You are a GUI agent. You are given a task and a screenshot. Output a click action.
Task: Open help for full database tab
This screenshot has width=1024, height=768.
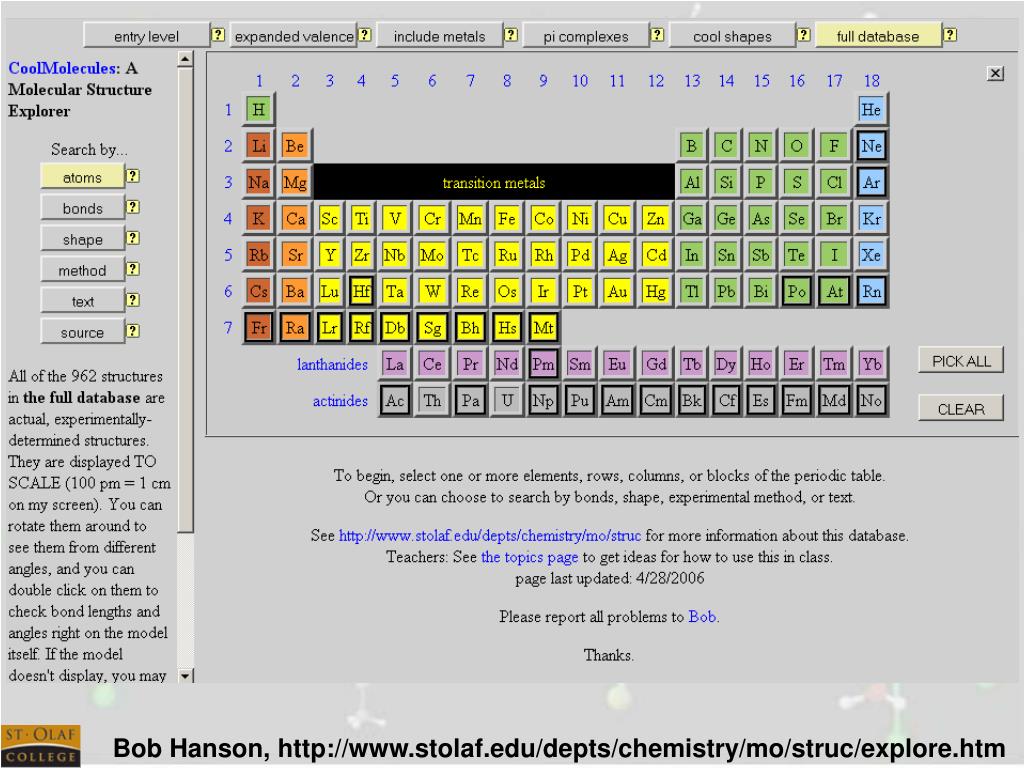[x=950, y=35]
